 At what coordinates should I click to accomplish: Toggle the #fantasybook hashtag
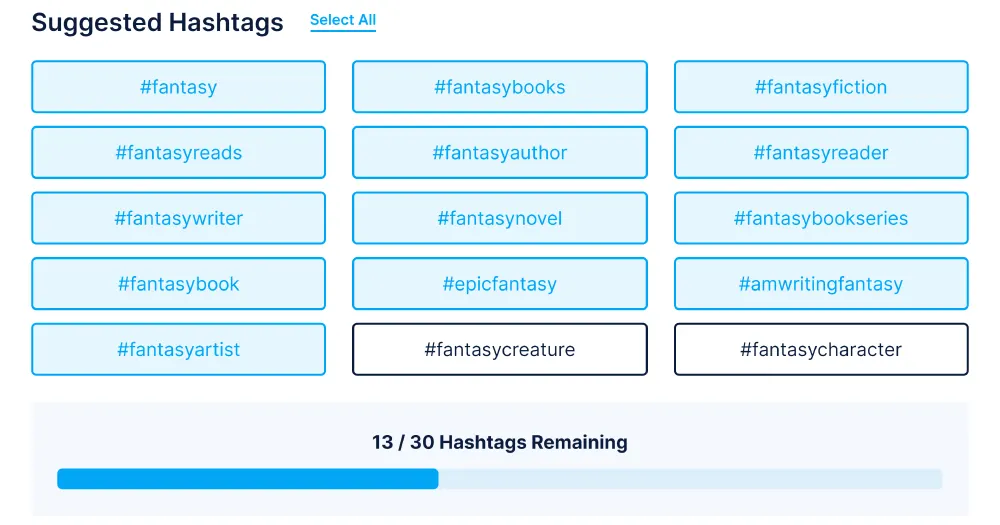pos(179,284)
